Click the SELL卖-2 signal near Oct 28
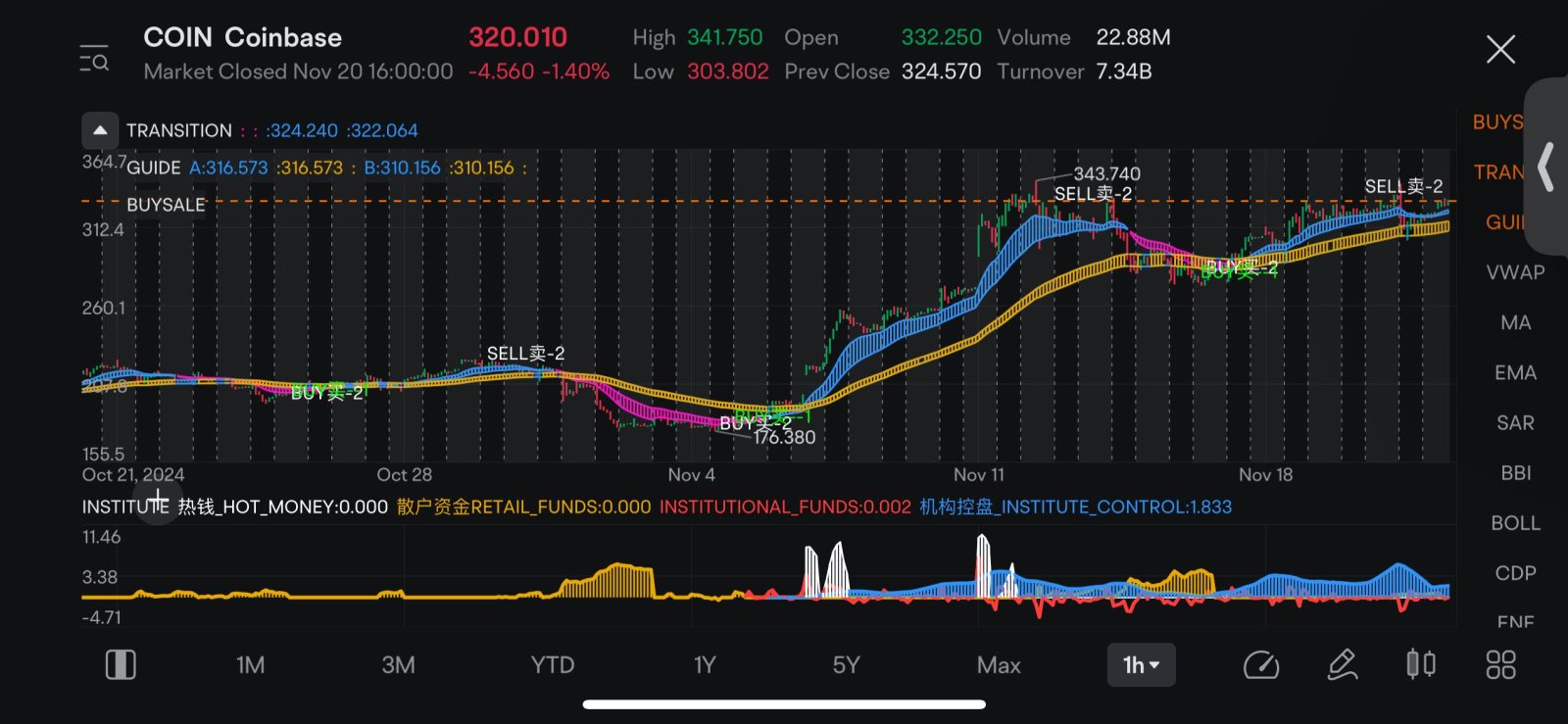The width and height of the screenshot is (1568, 724). (525, 353)
